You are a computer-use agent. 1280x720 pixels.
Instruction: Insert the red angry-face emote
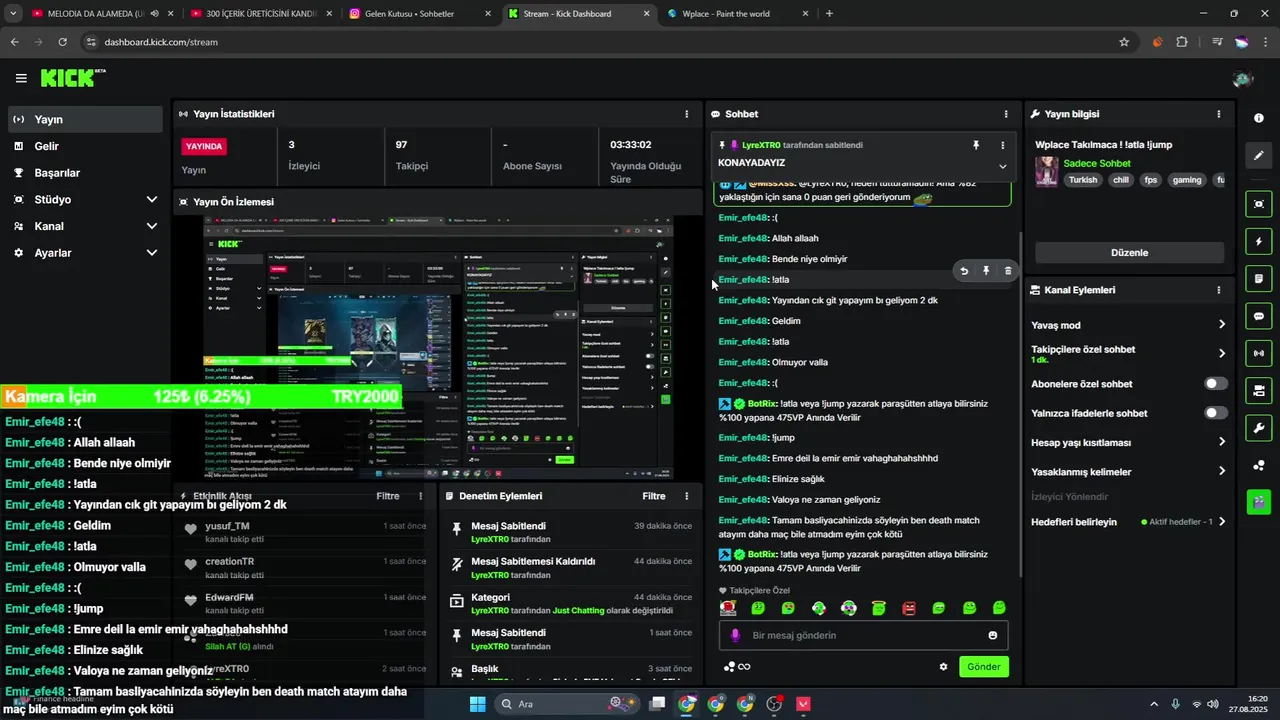click(909, 608)
